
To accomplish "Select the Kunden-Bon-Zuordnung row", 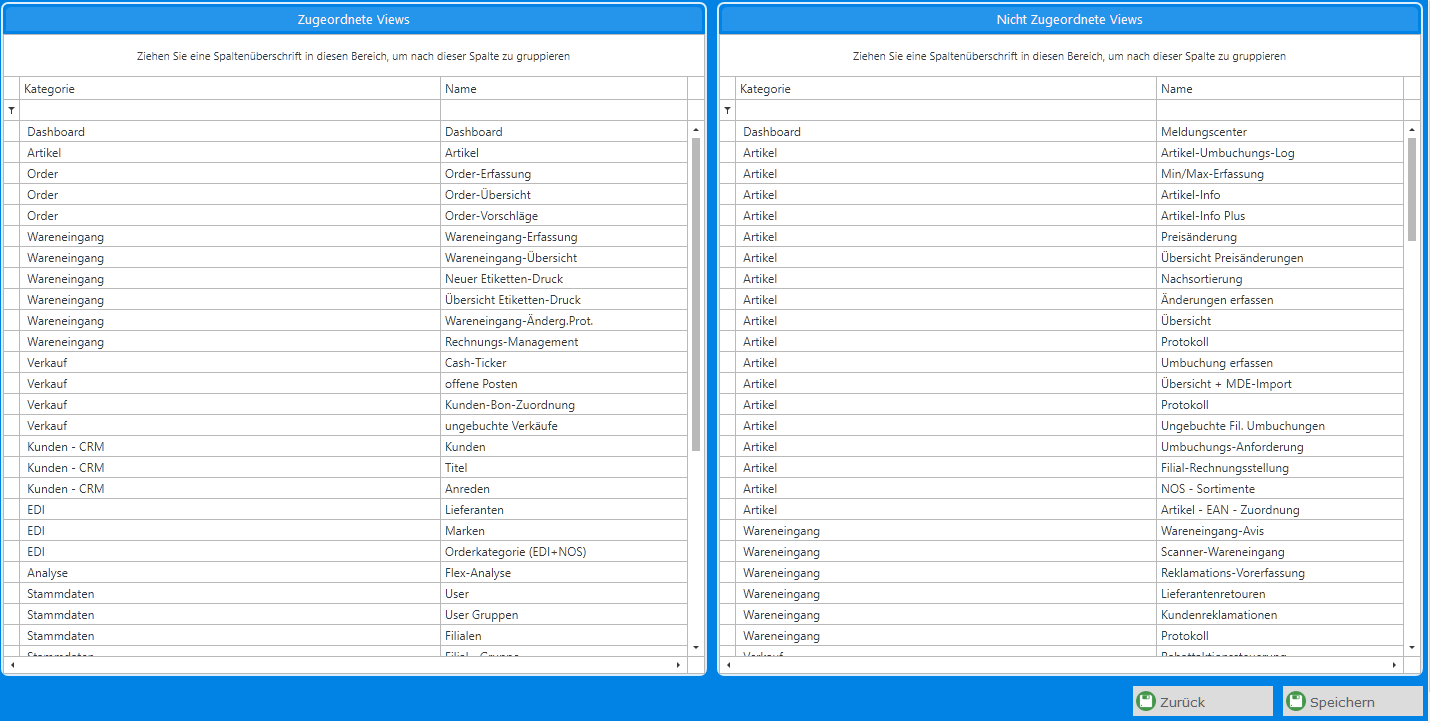I will [346, 405].
